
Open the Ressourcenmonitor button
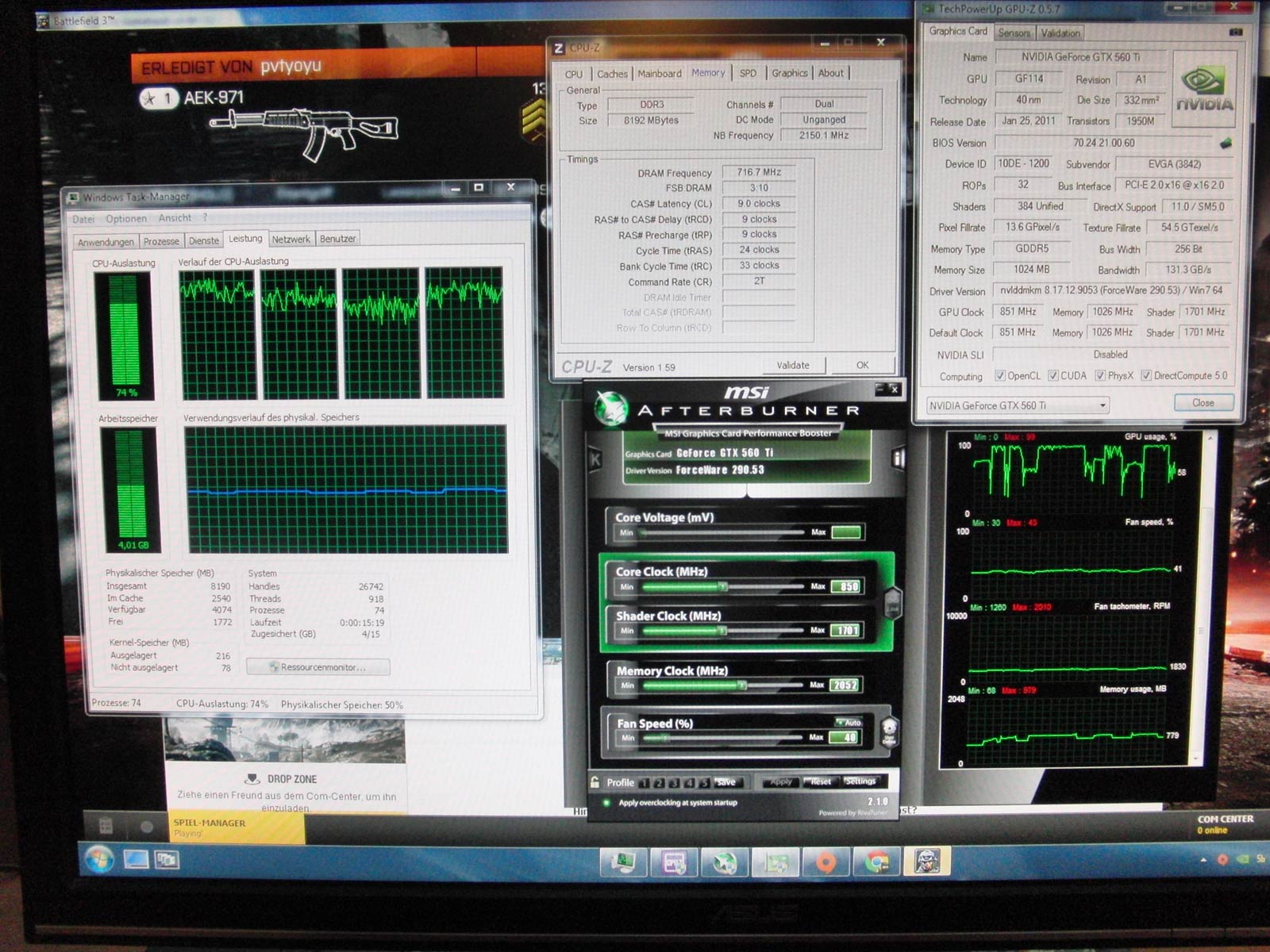click(317, 667)
